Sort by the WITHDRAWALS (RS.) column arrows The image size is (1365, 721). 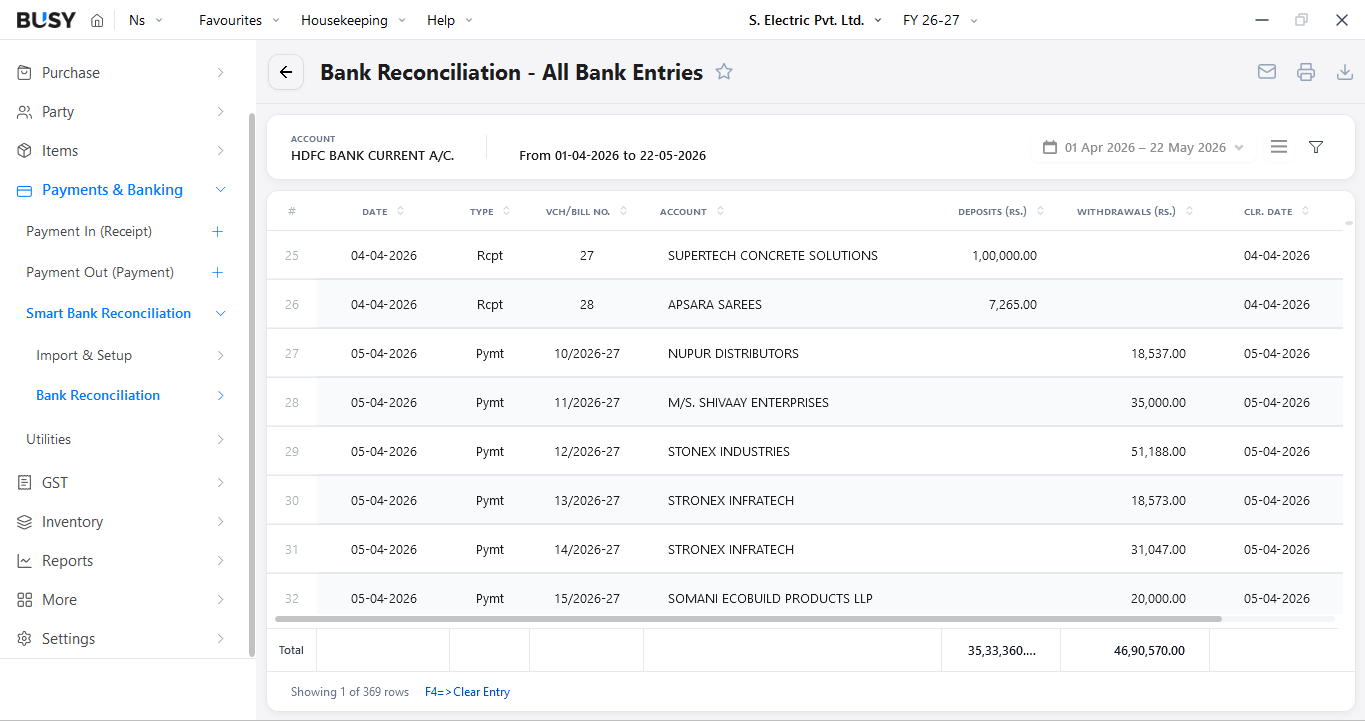click(1190, 211)
